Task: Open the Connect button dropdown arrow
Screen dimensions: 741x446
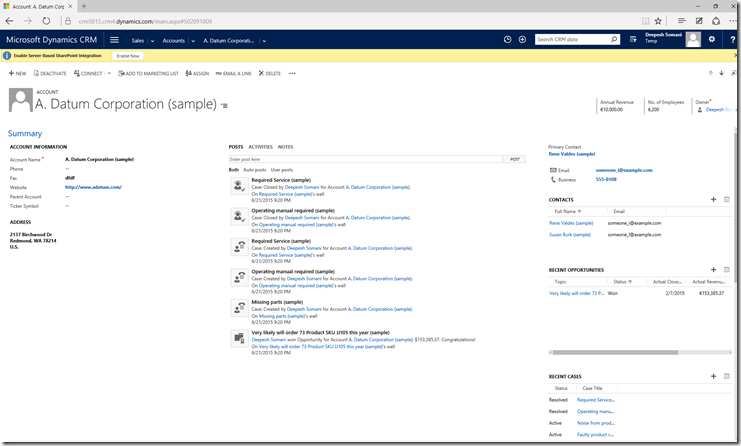Action: point(109,73)
